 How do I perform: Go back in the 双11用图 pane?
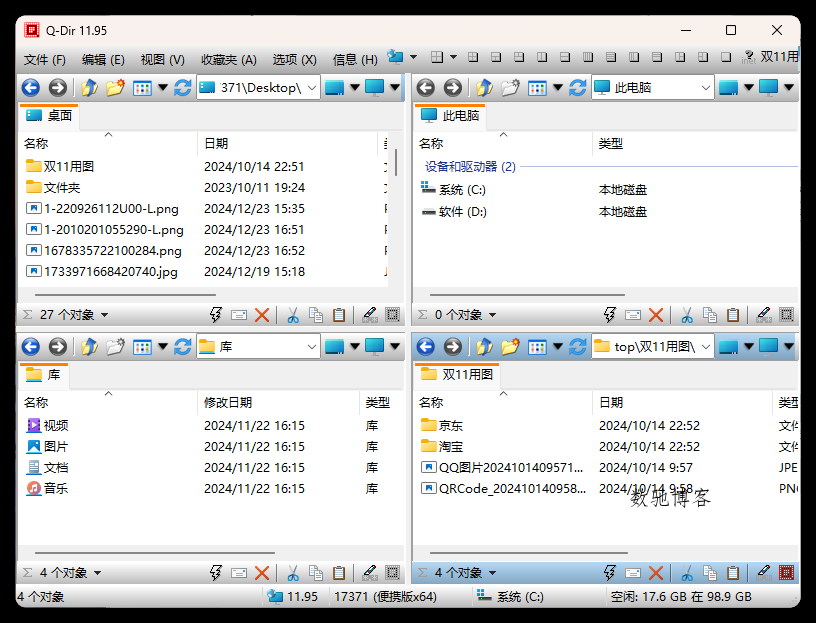click(x=426, y=347)
